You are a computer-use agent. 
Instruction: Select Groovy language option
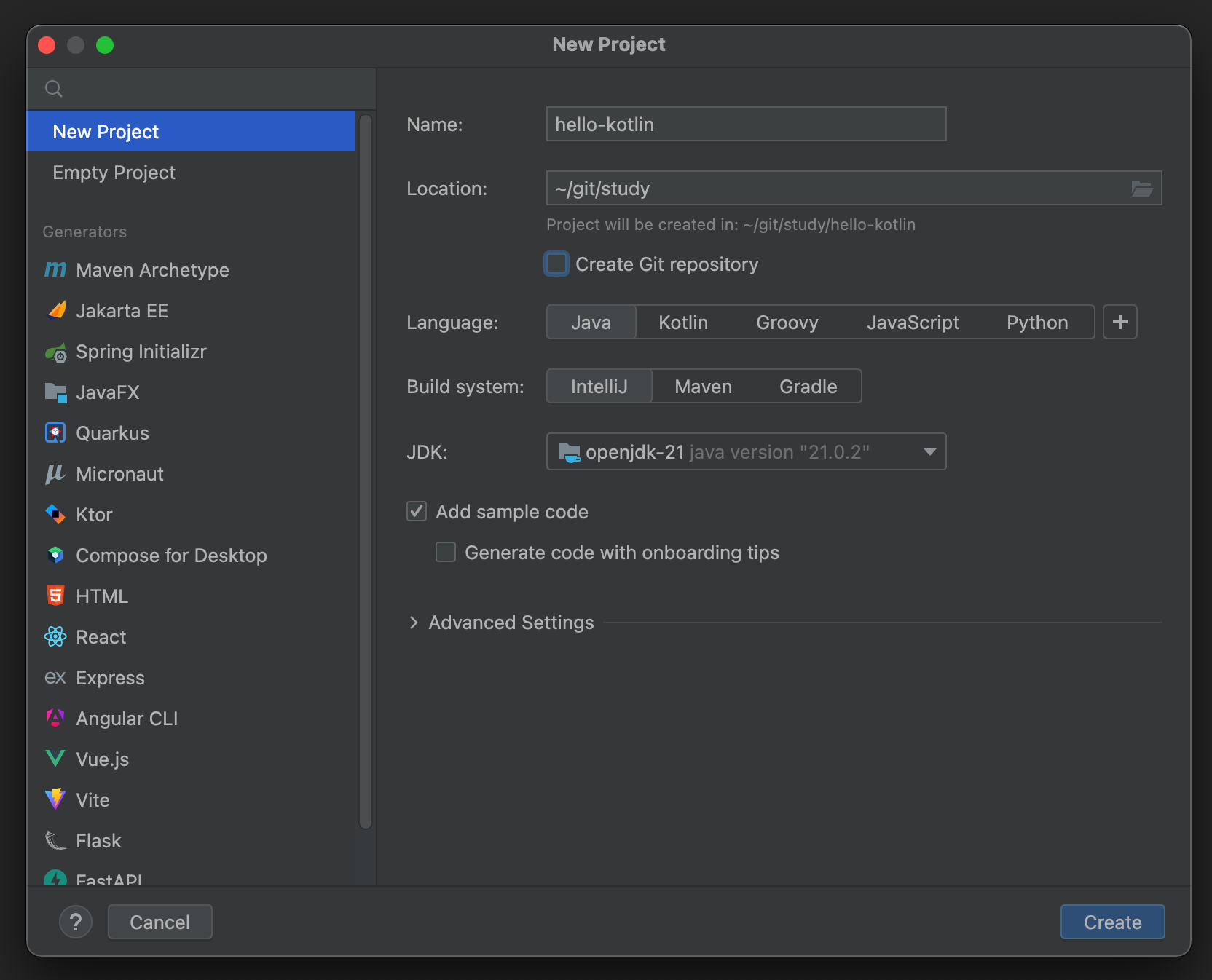click(787, 322)
